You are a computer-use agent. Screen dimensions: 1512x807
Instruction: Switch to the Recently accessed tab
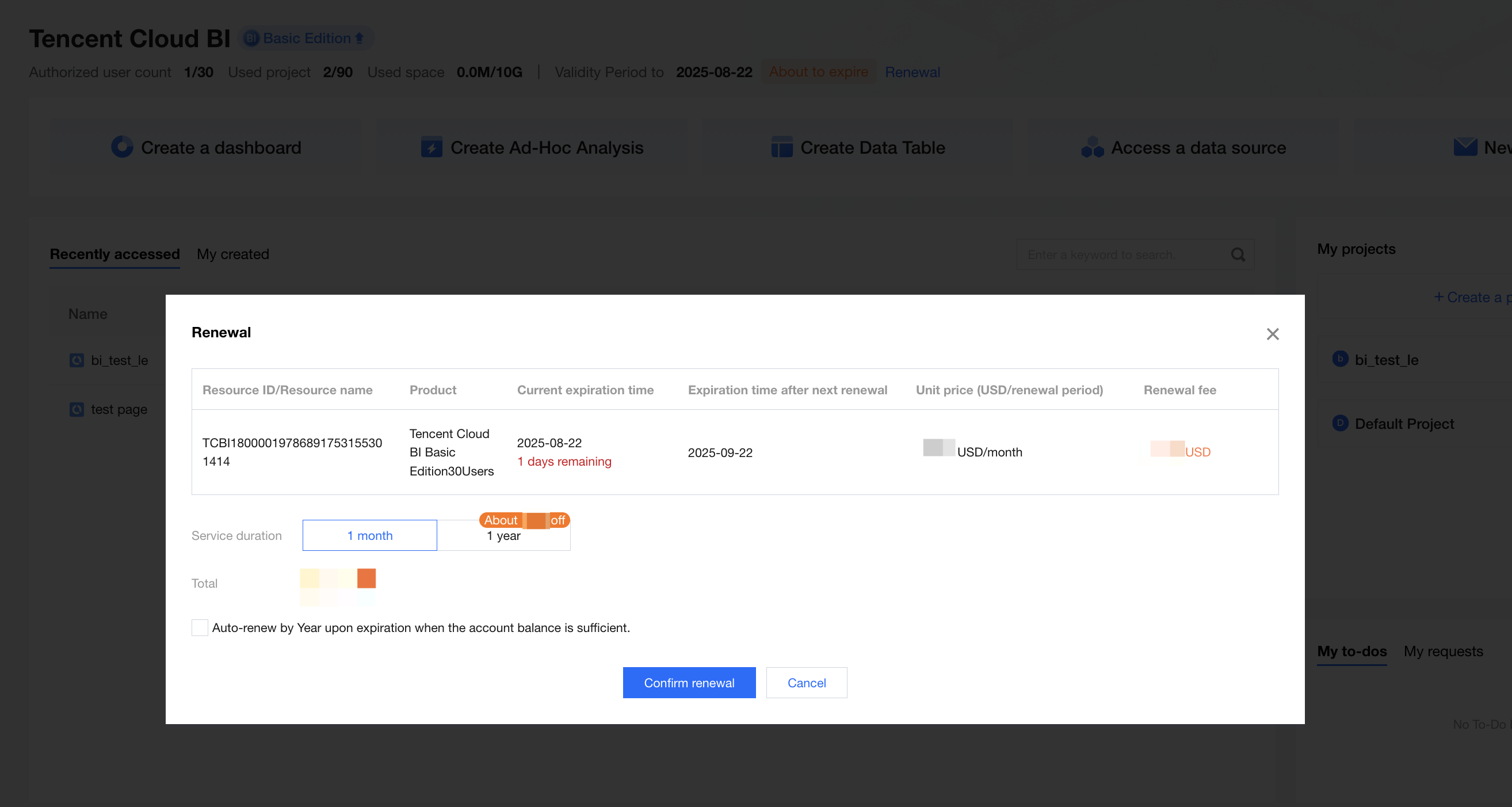[114, 254]
